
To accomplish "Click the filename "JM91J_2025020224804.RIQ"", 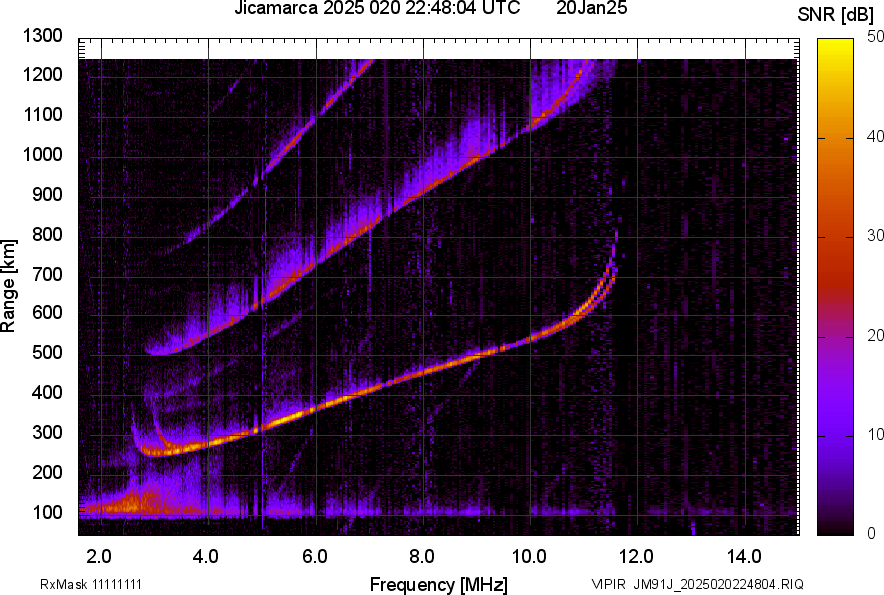I will [x=718, y=584].
